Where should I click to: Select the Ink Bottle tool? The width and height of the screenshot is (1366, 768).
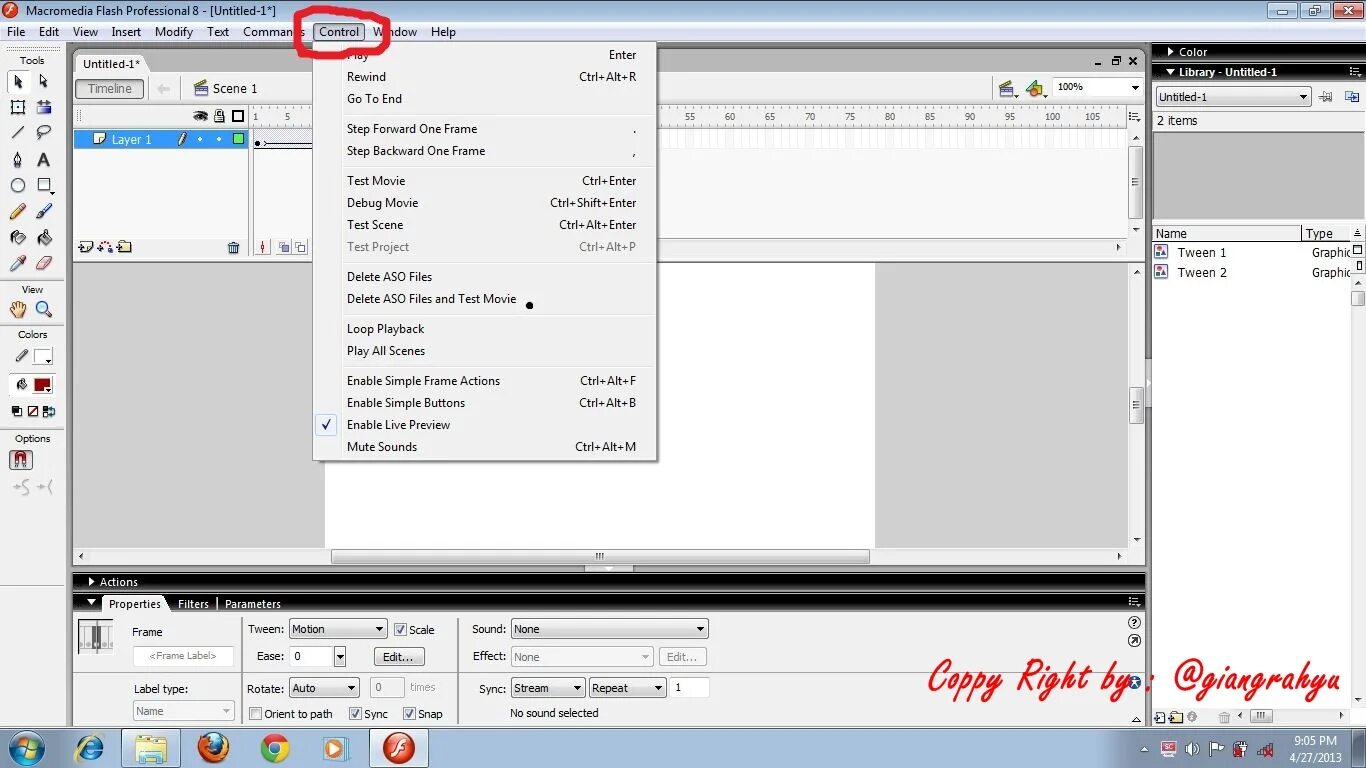point(18,238)
